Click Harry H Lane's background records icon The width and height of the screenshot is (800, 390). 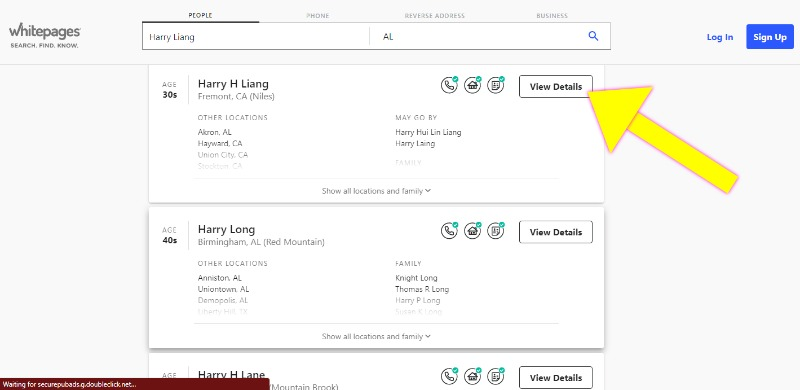coord(495,377)
